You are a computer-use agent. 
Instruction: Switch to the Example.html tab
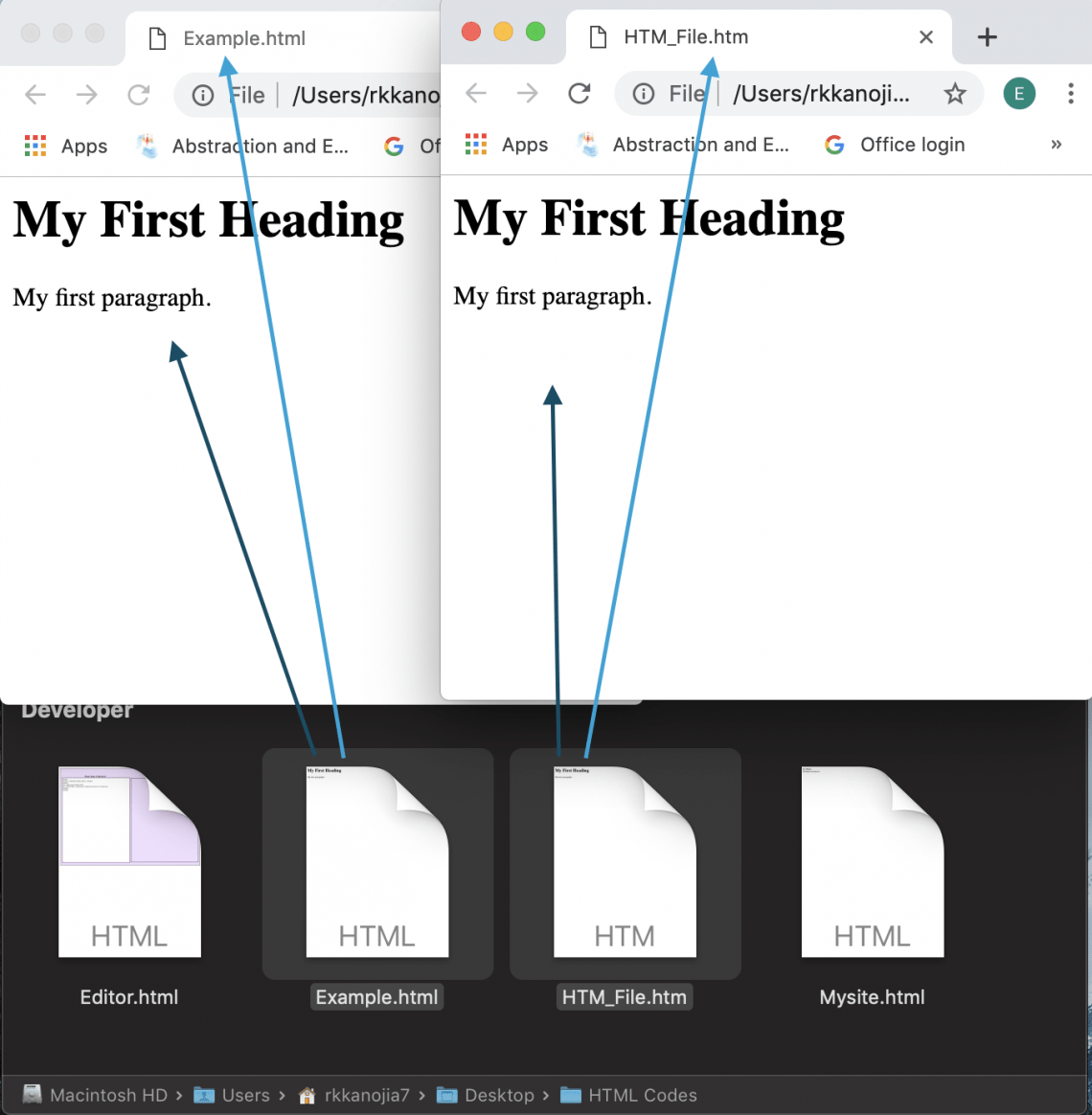click(244, 38)
